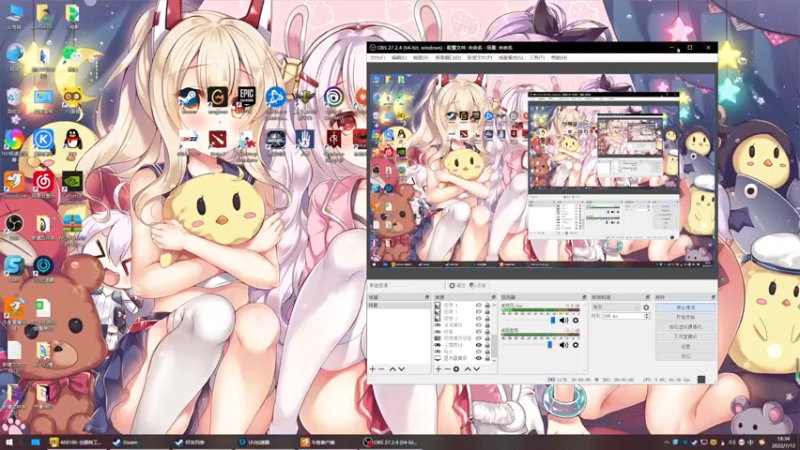800x450 pixels.
Task: Open 帮助(H) menu in OBS
Action: (559, 58)
